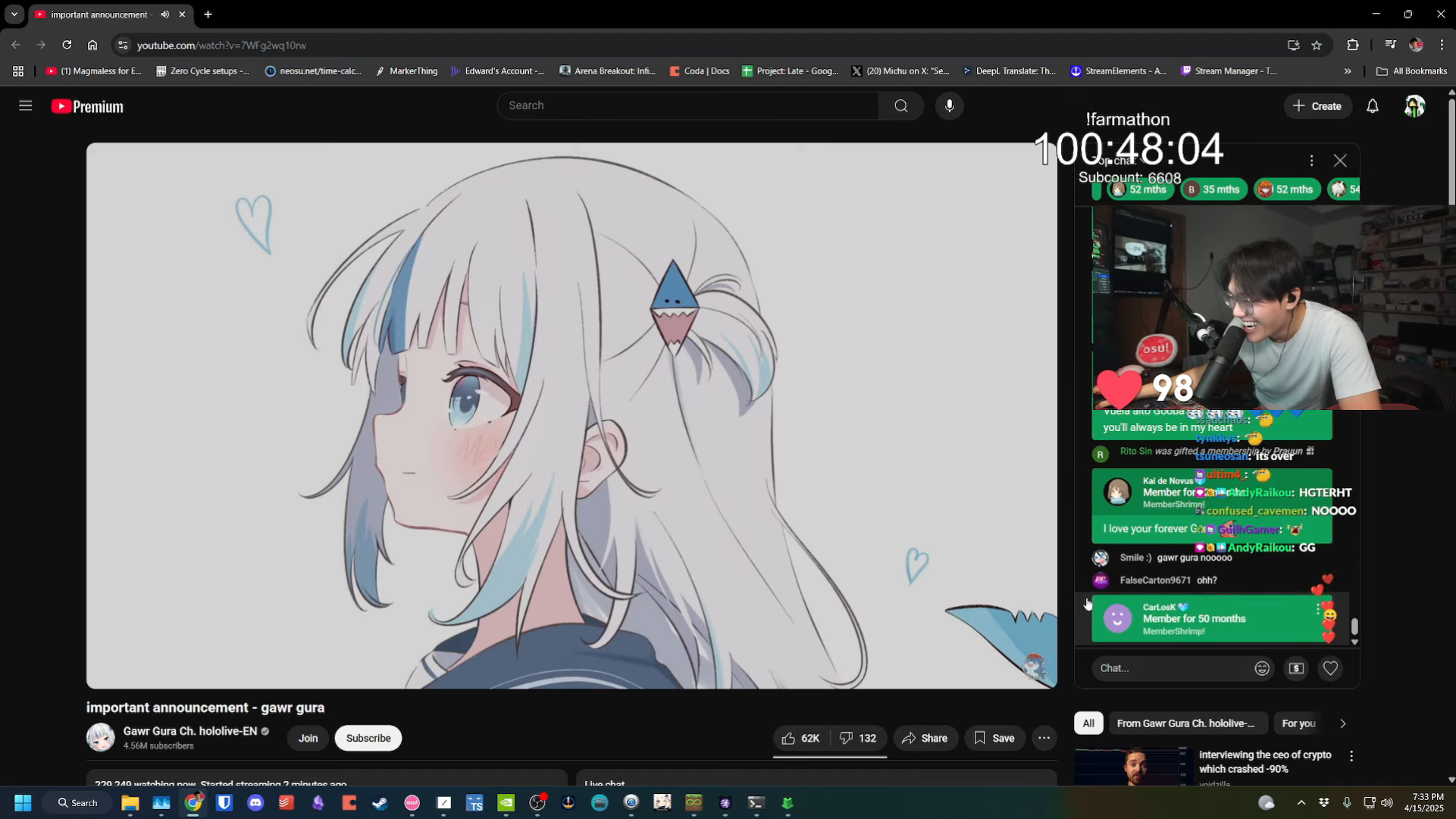Viewport: 1456px width, 819px height.
Task: Bookmark this page with star icon
Action: [x=1317, y=45]
